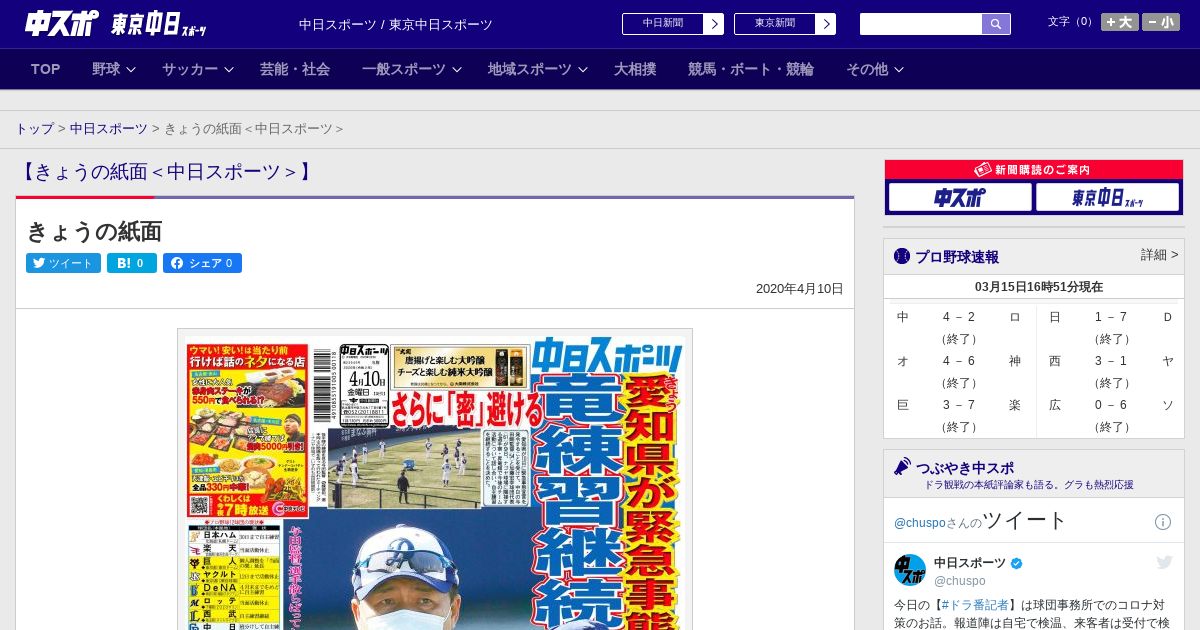The image size is (1200, 630).
Task: Click the 新聞購読のご案内 banner heading
Action: pyautogui.click(x=1034, y=170)
